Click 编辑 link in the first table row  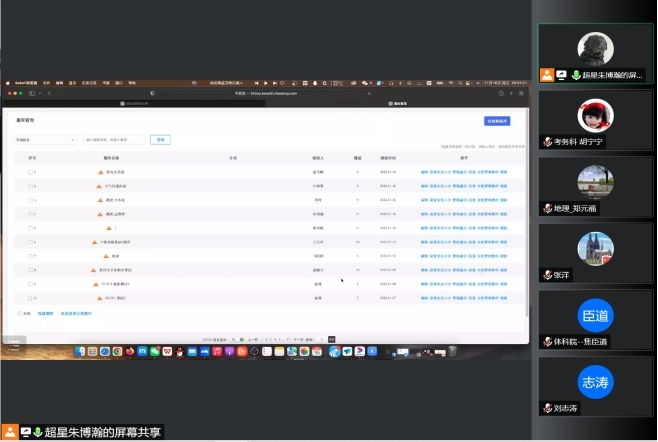(x=424, y=172)
